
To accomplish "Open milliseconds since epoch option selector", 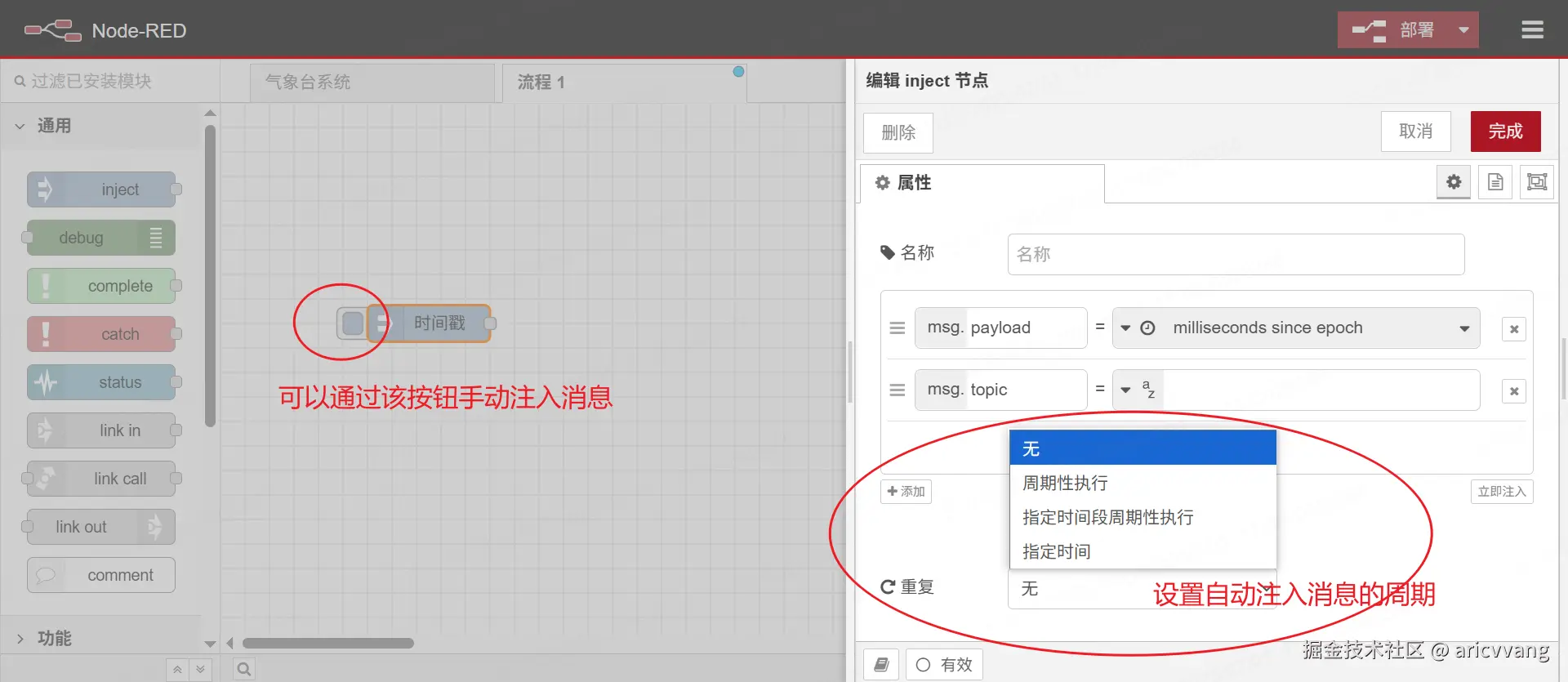I will (x=1321, y=328).
